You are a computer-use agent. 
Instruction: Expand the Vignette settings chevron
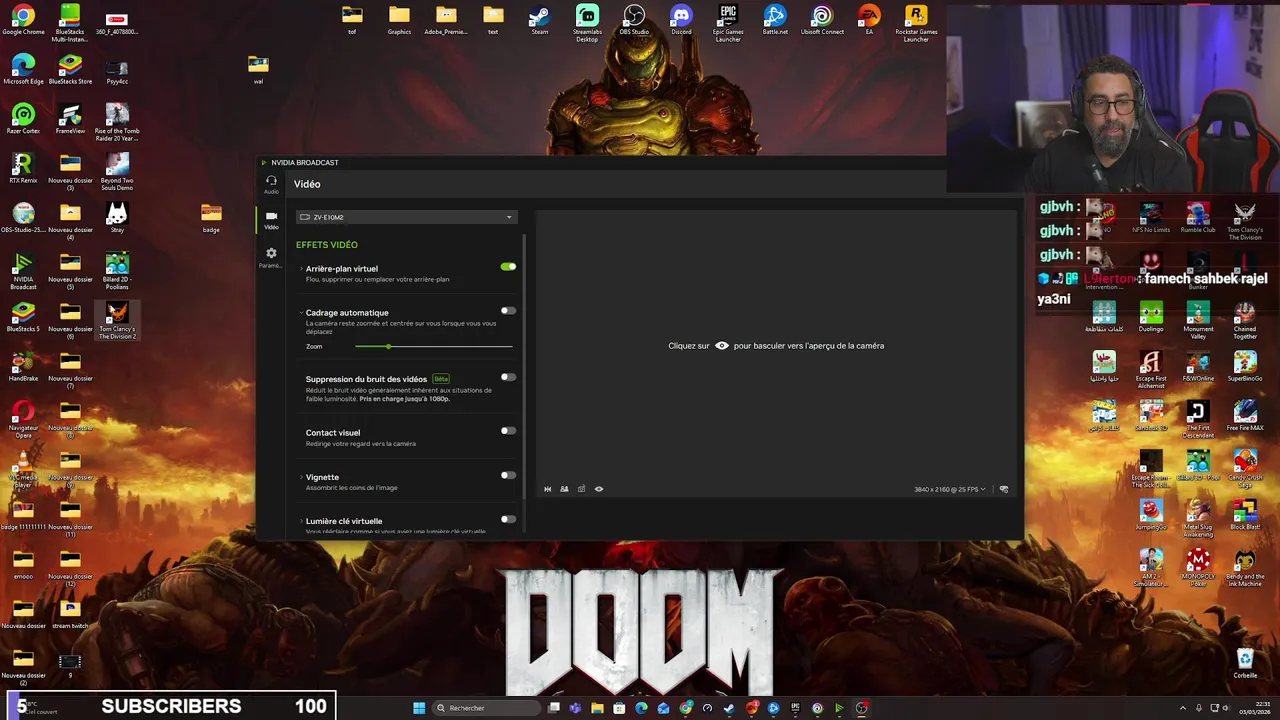pos(301,477)
